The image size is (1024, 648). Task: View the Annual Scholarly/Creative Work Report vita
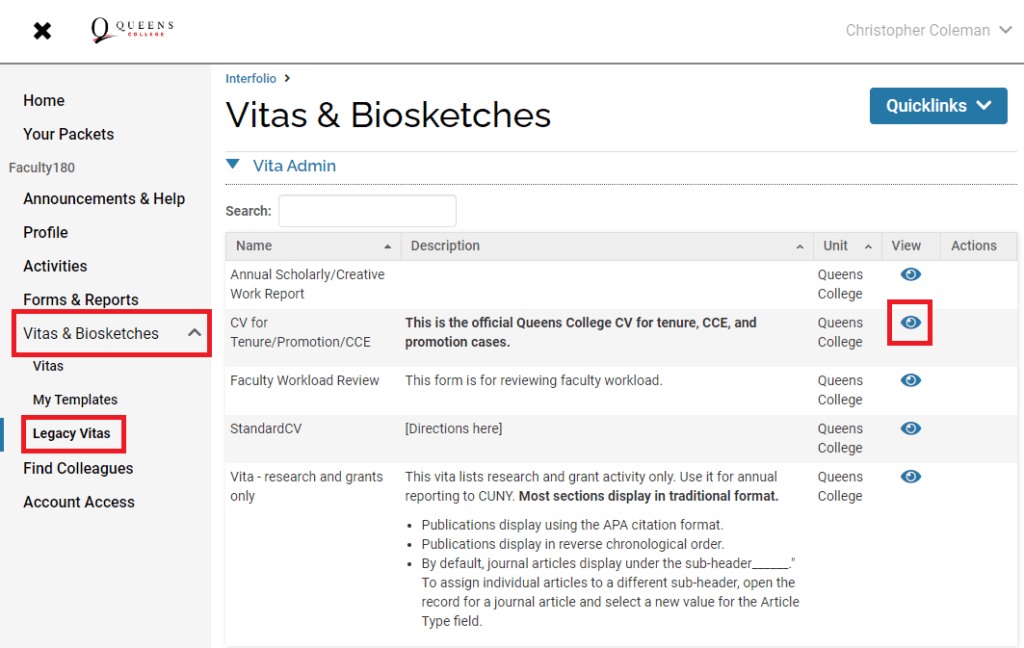coord(910,274)
